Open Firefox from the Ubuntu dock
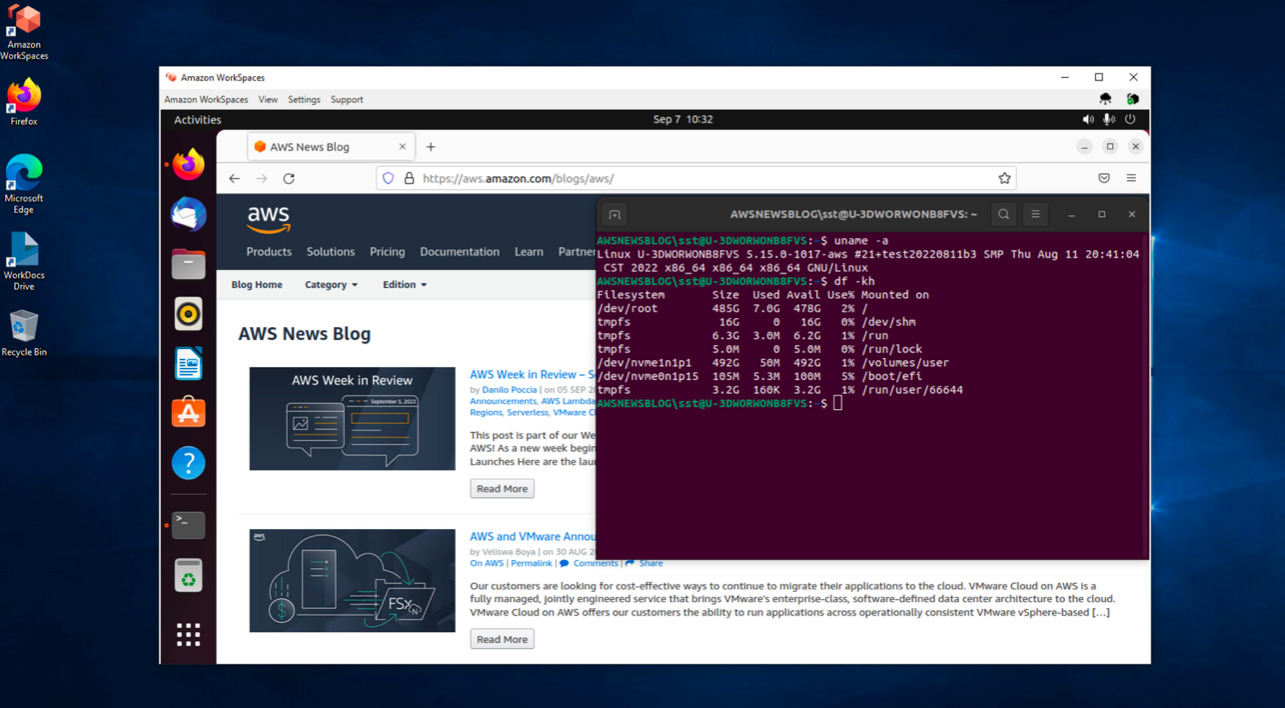 [188, 164]
